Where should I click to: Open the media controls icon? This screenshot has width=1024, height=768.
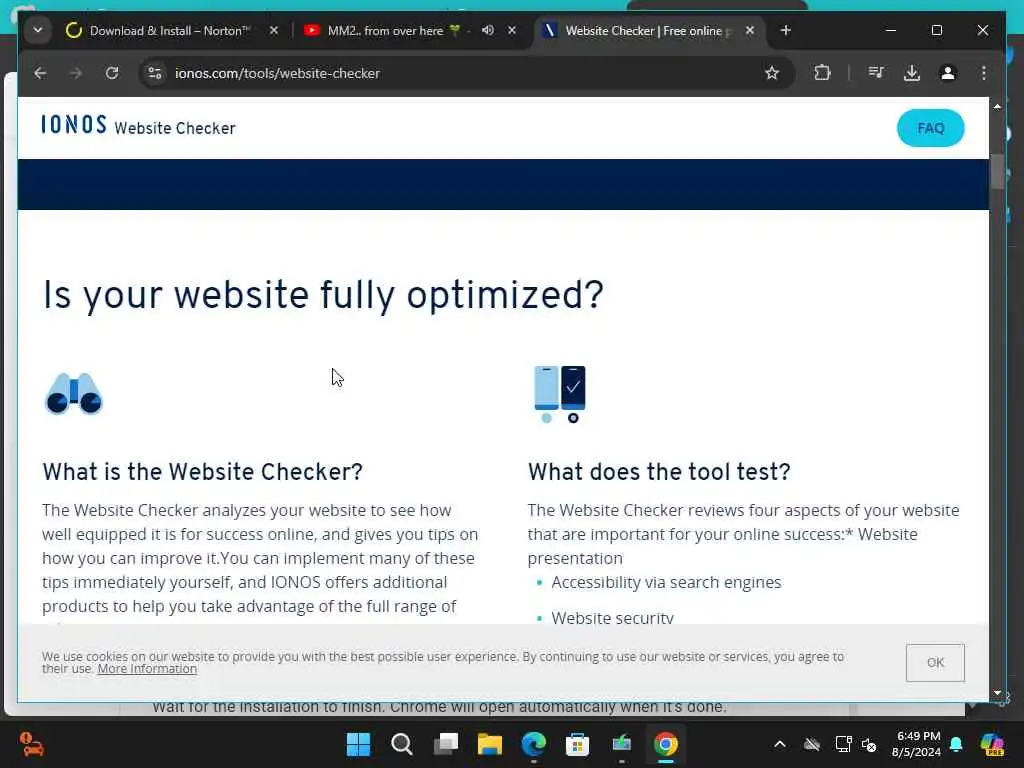click(876, 73)
